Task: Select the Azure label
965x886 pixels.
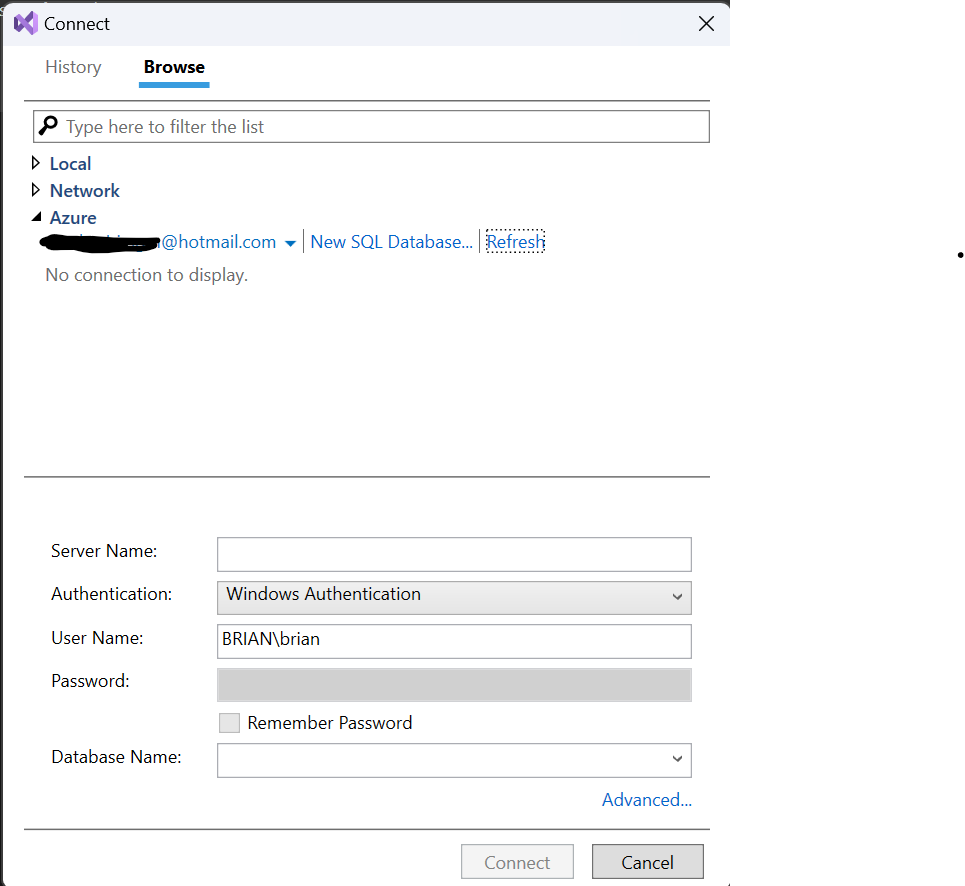Action: coord(73,218)
